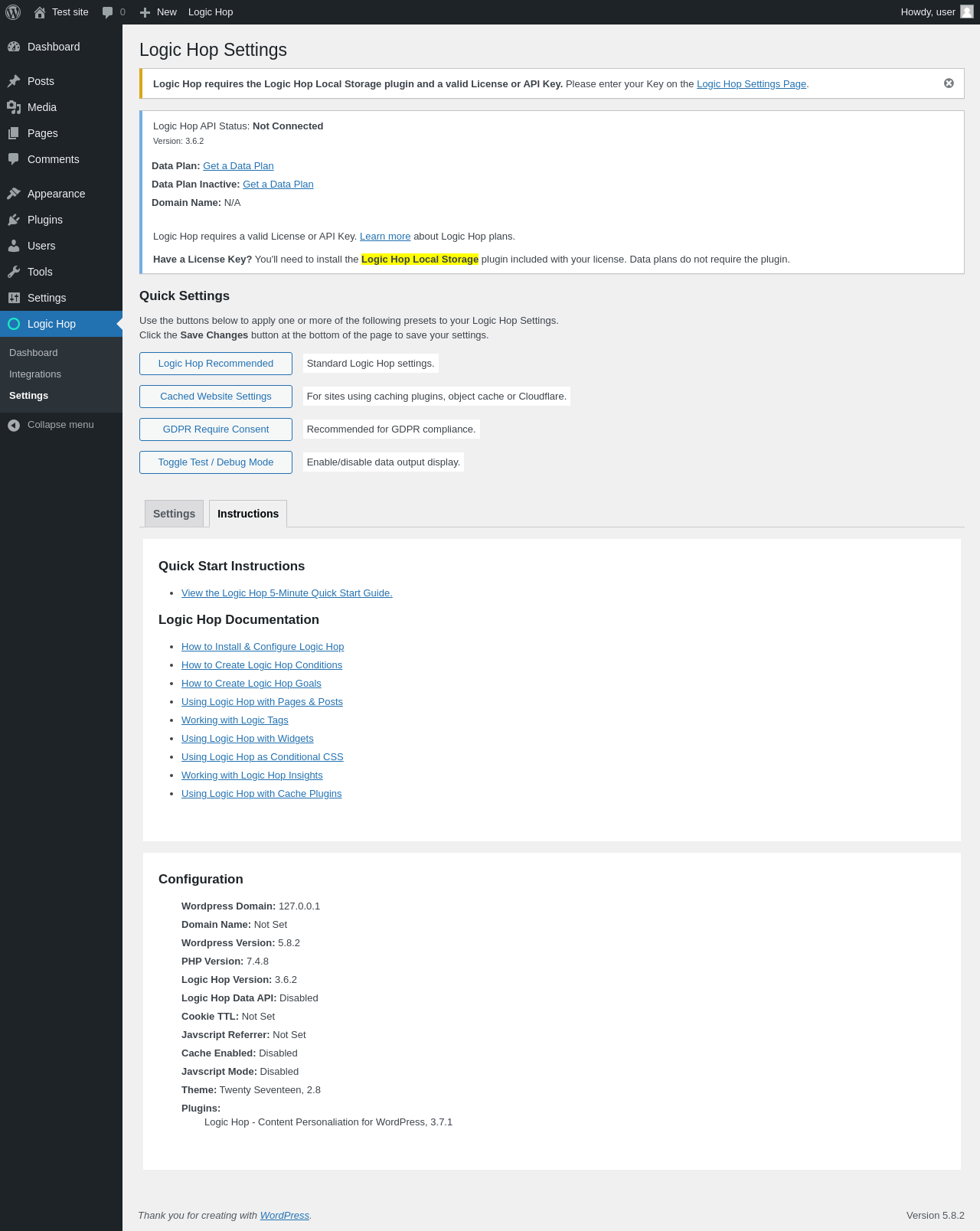Click the API Status Not Connected text
This screenshot has height=1231, width=980.
tap(288, 126)
